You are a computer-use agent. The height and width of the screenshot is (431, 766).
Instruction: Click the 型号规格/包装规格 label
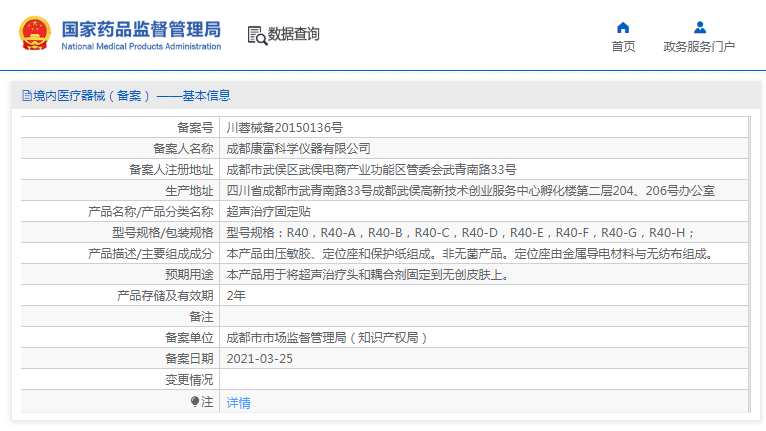pos(163,233)
